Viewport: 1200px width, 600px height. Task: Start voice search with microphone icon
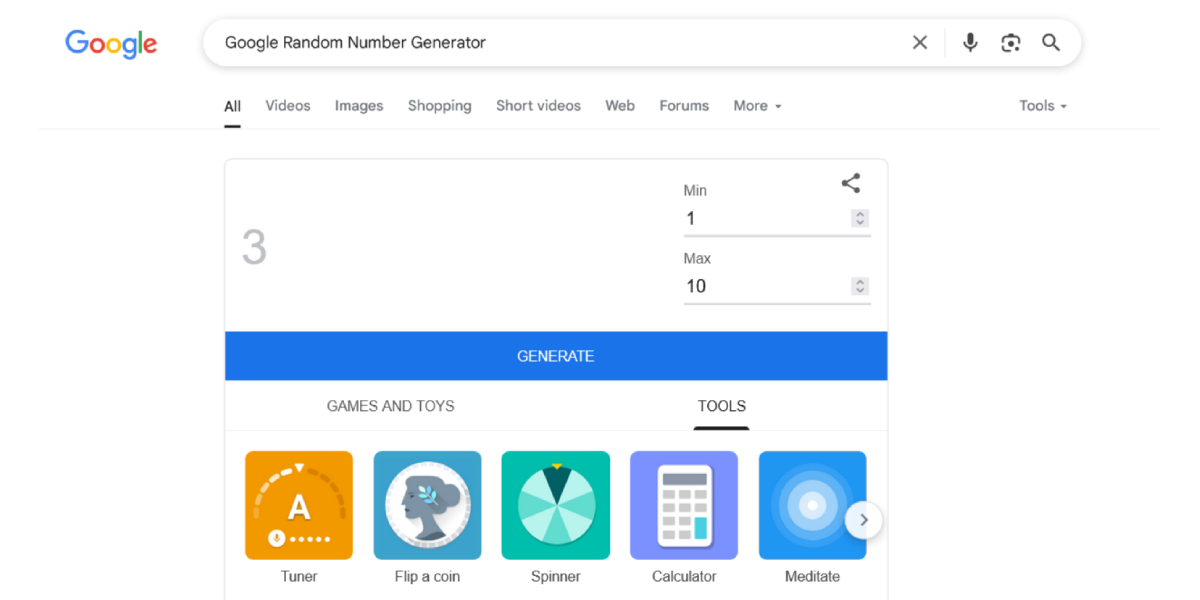969,42
